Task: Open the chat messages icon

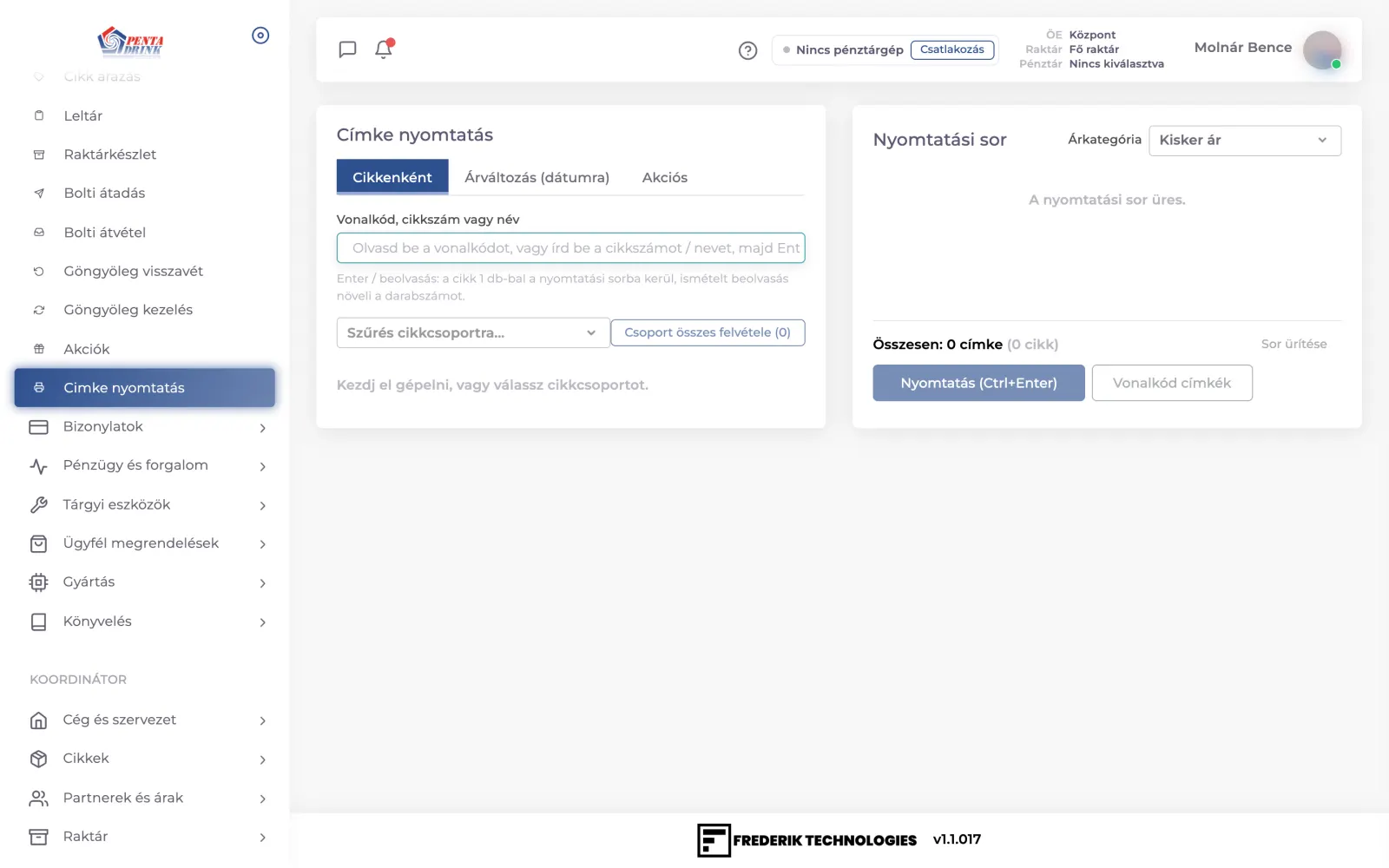Action: [x=347, y=49]
